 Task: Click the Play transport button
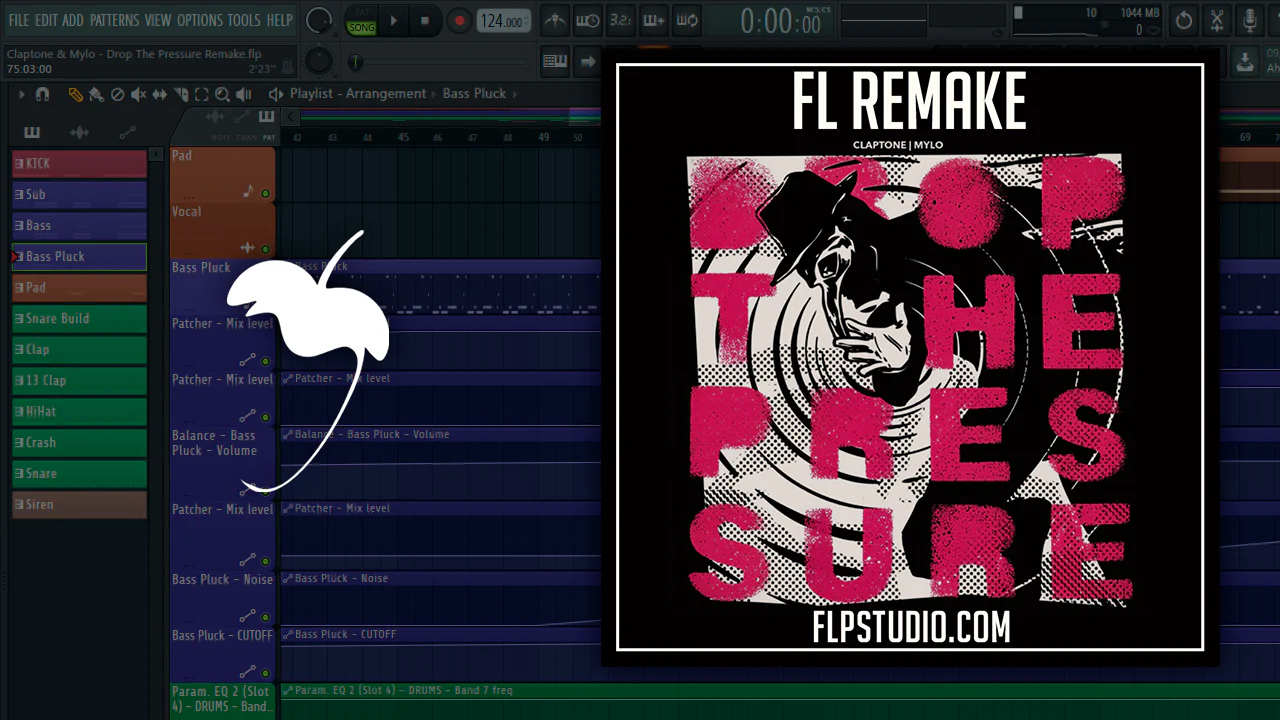(x=393, y=20)
